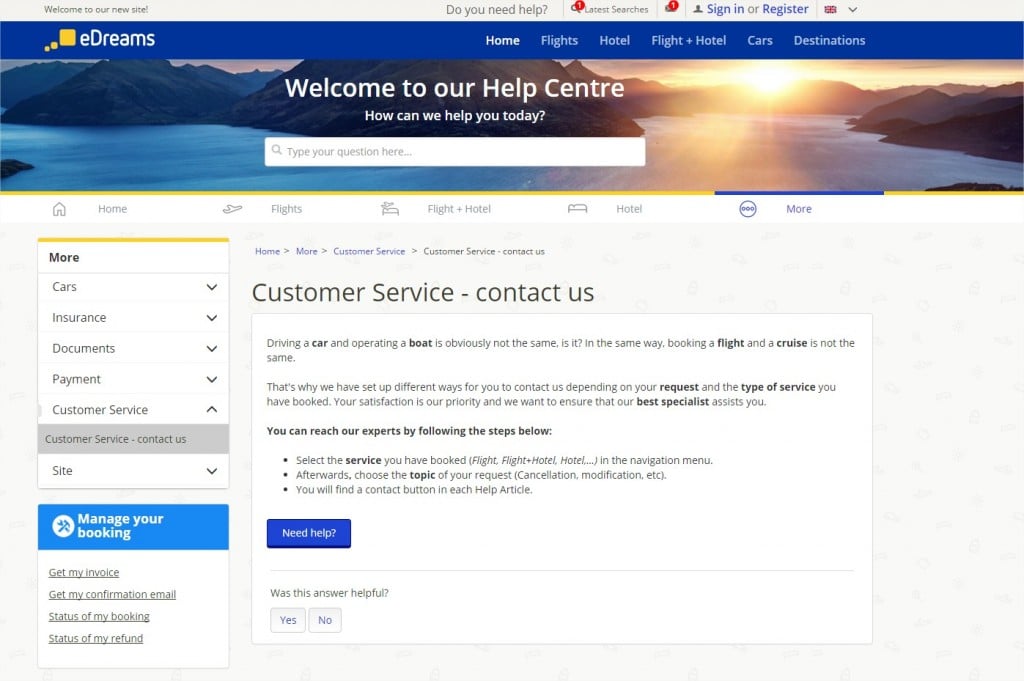Open the Destinations top menu item
The width and height of the screenshot is (1024, 681).
click(x=829, y=41)
